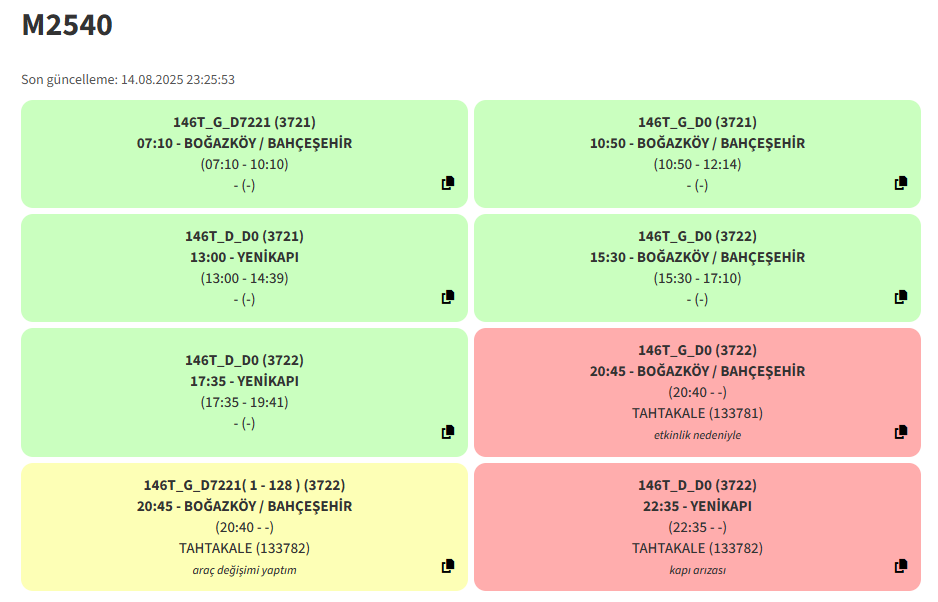Copy the yellow araç değişimi yaptım card
The width and height of the screenshot is (938, 602).
point(447,566)
